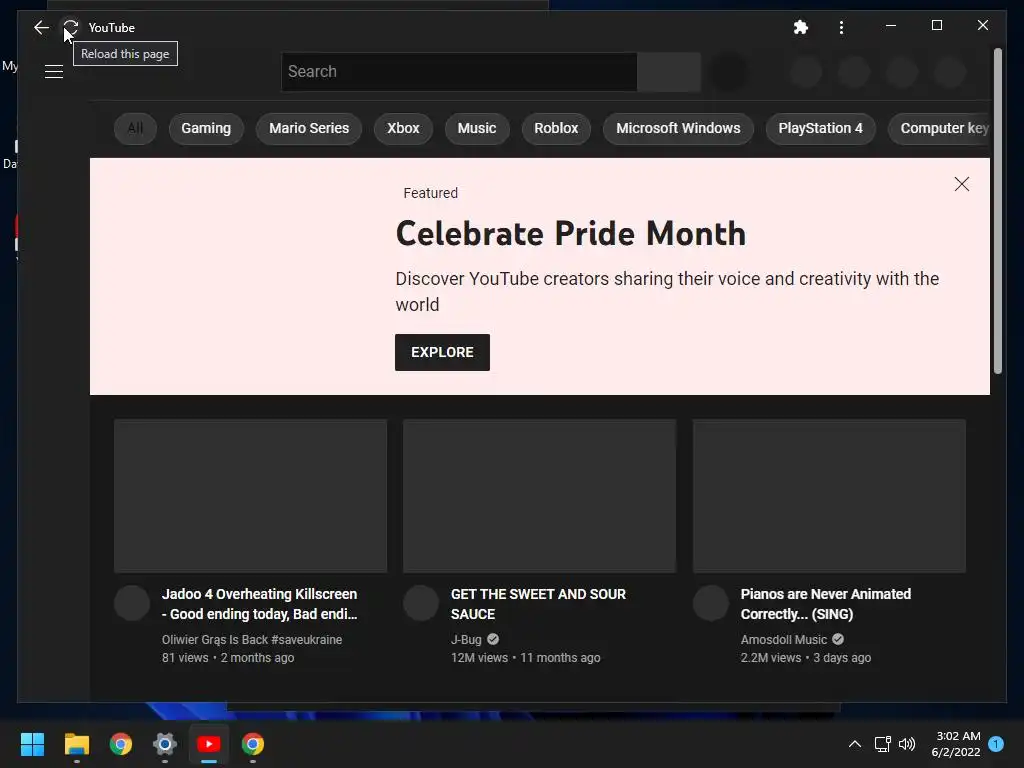Click the Pianos are Never Animated Correctly title

coord(825,604)
